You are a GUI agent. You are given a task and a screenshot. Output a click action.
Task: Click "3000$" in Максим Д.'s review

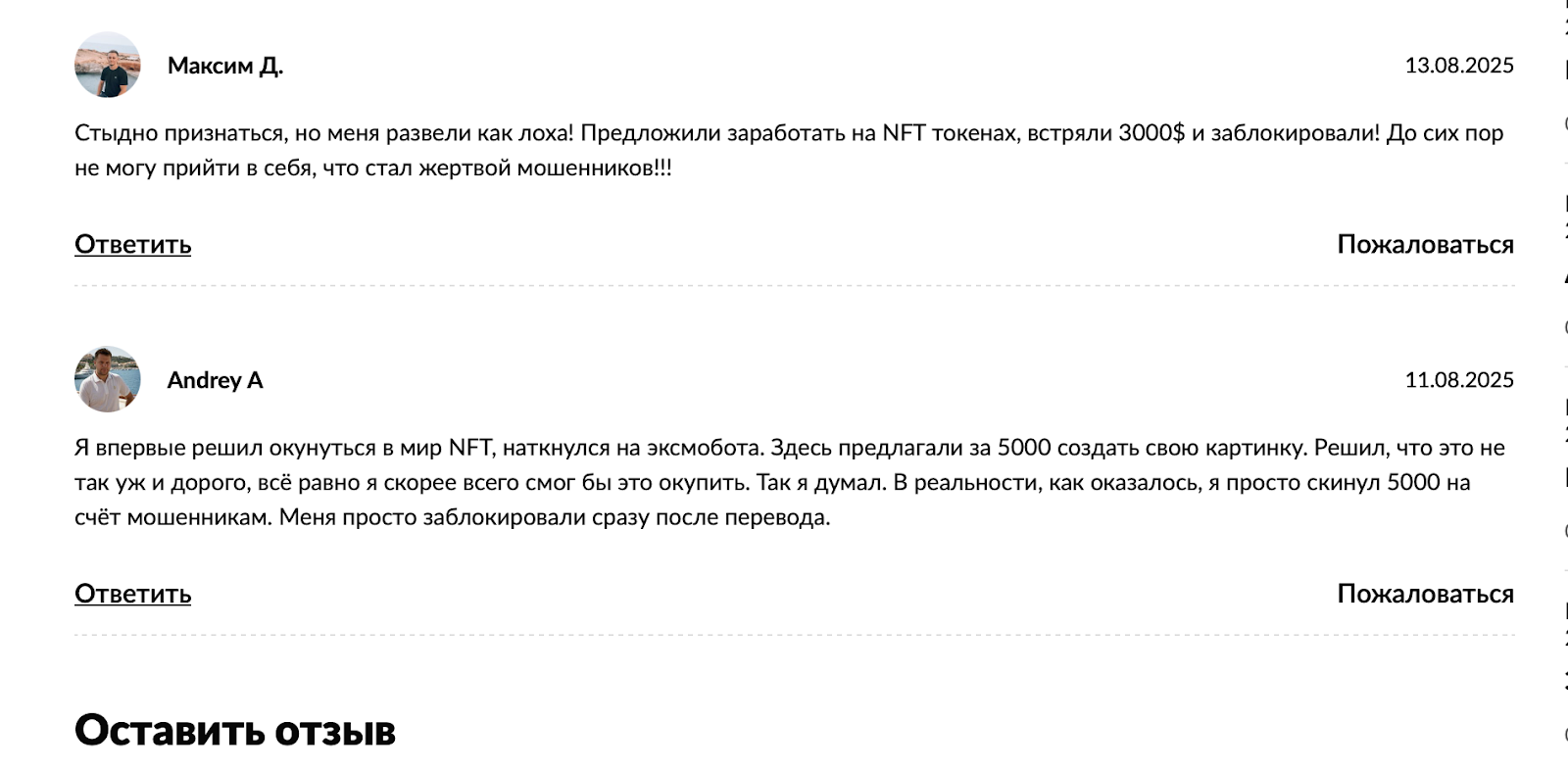tap(1151, 133)
